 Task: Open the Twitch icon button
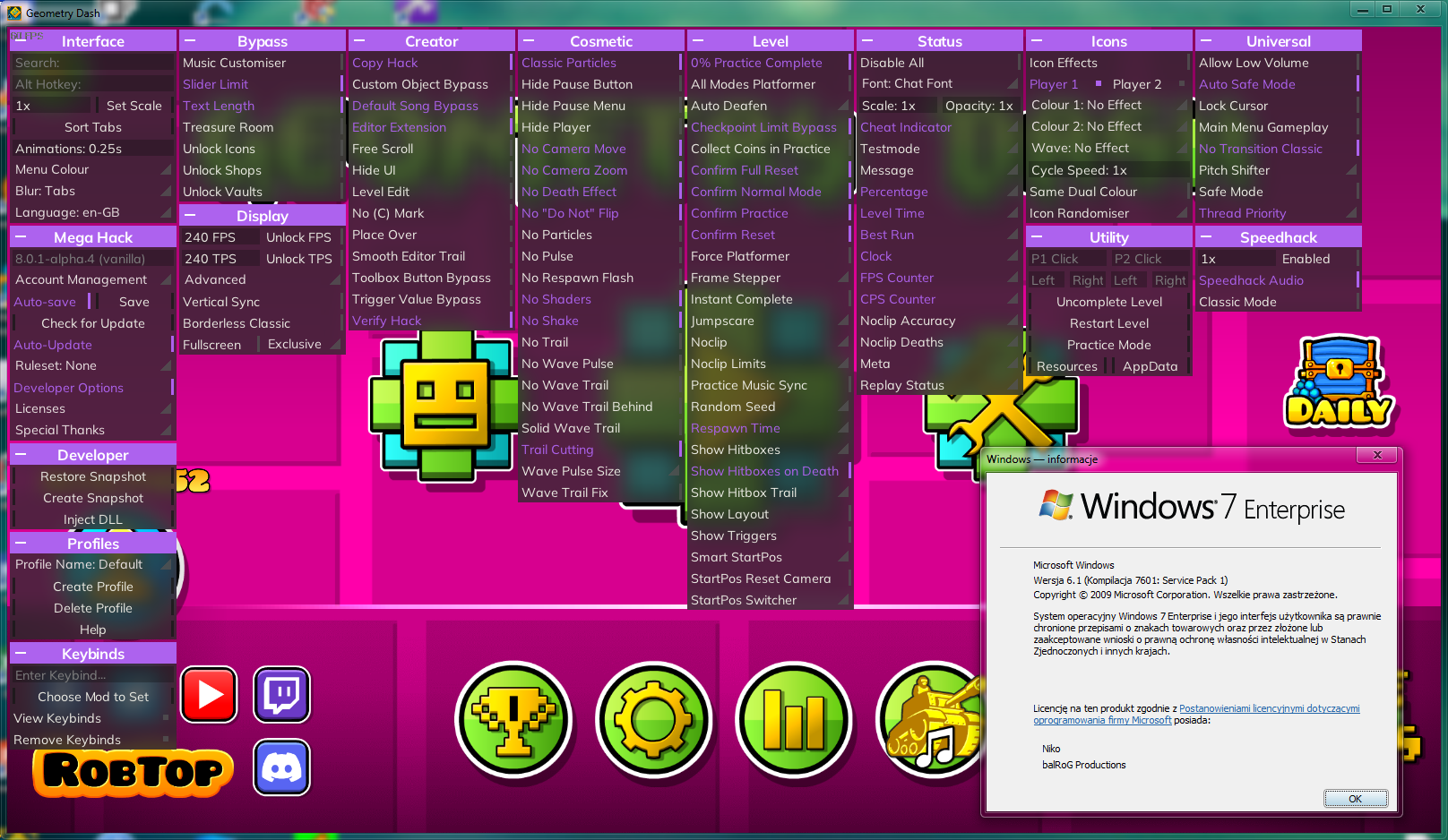click(282, 694)
